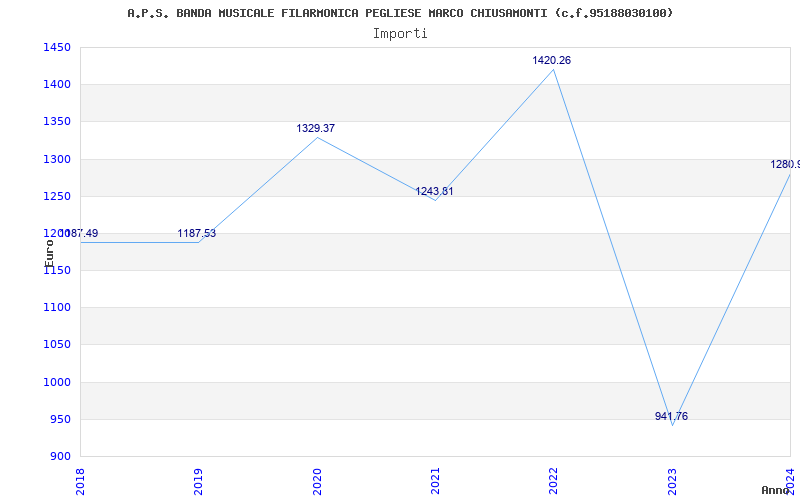This screenshot has width=800, height=500.
Task: Click the 1100 y-axis value
Action: (57, 308)
